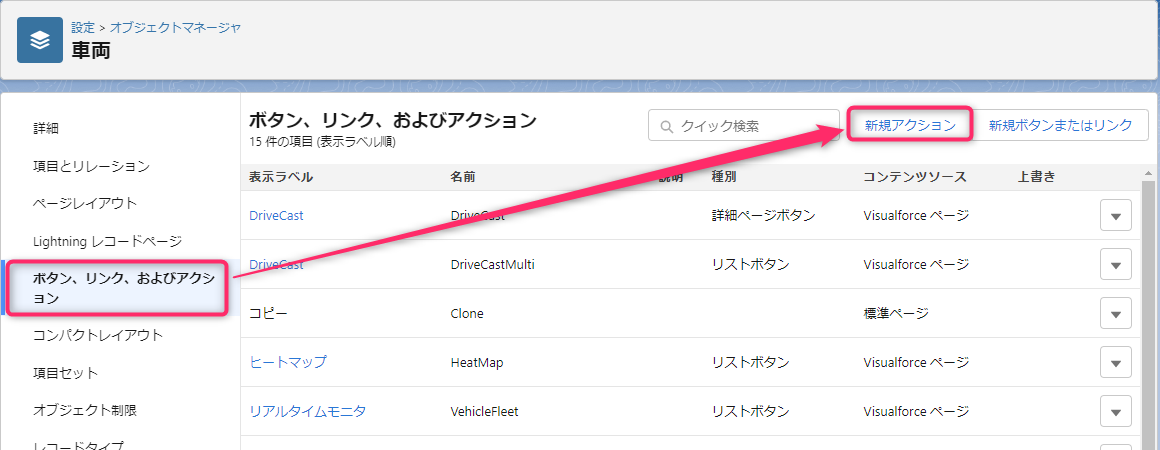This screenshot has width=1160, height=450.
Task: Expand the row menu for 詳細ページボタン DriveCast
Action: 1116,215
